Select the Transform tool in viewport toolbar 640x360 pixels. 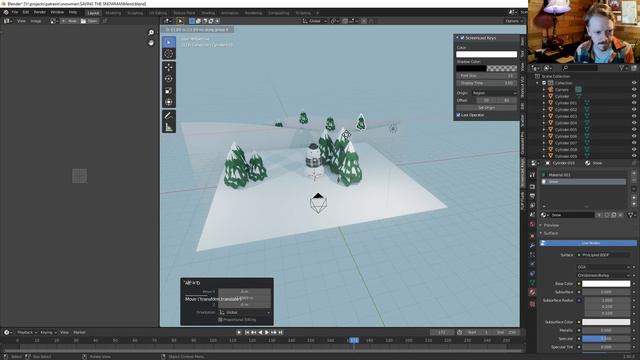(x=169, y=102)
